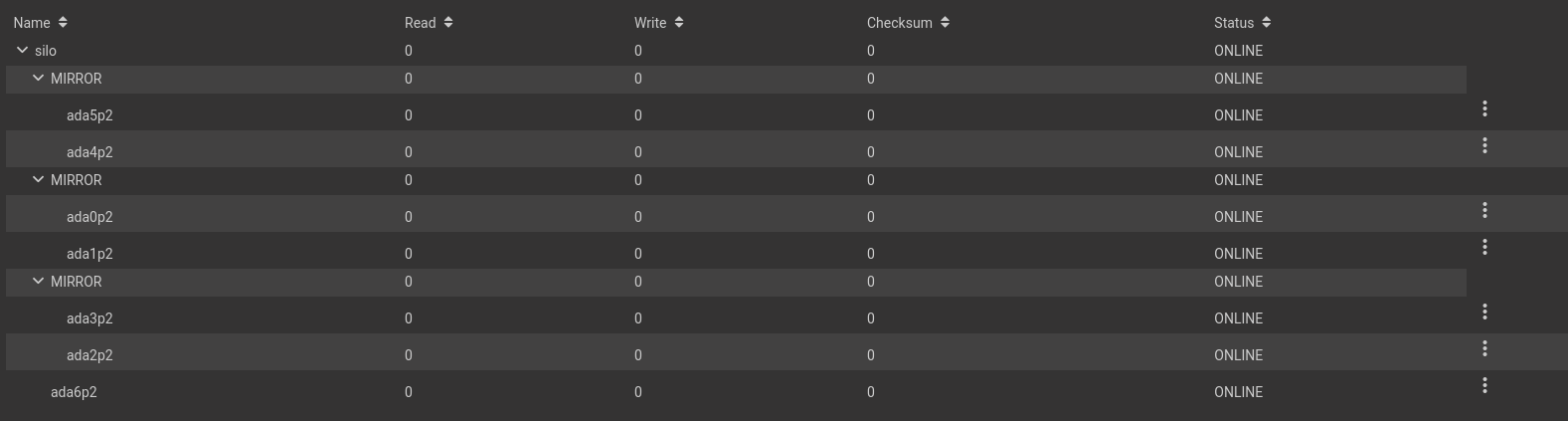Viewport: 1568px width, 421px height.
Task: Click ONLINE status of ada0p2
Action: [1238, 217]
